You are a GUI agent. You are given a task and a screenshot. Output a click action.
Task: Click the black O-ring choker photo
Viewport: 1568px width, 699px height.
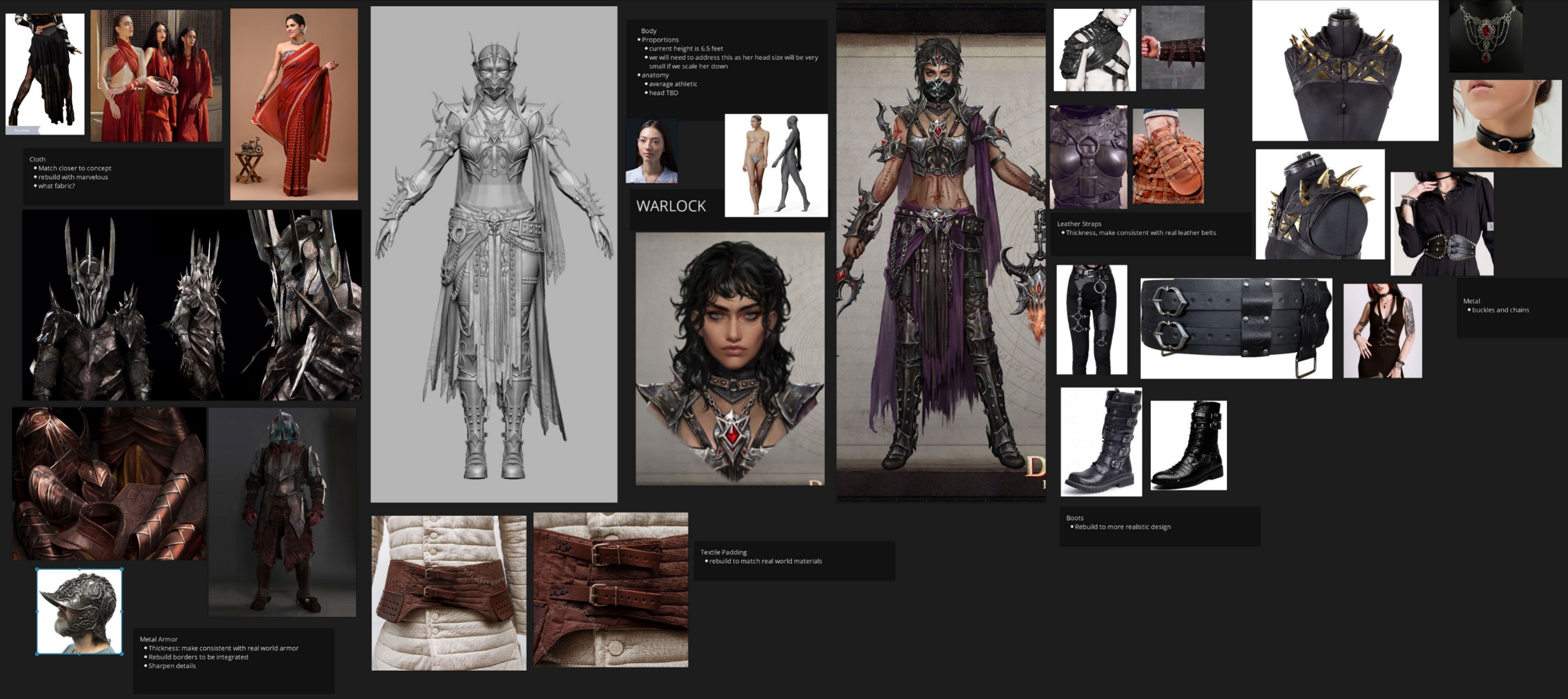point(1506,123)
